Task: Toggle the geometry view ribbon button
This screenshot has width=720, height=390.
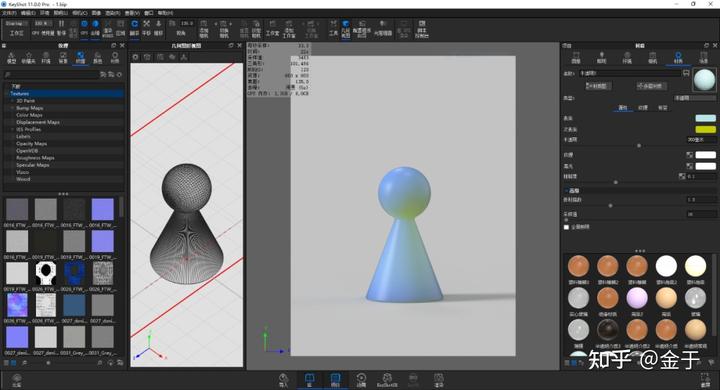Action: tap(345, 28)
